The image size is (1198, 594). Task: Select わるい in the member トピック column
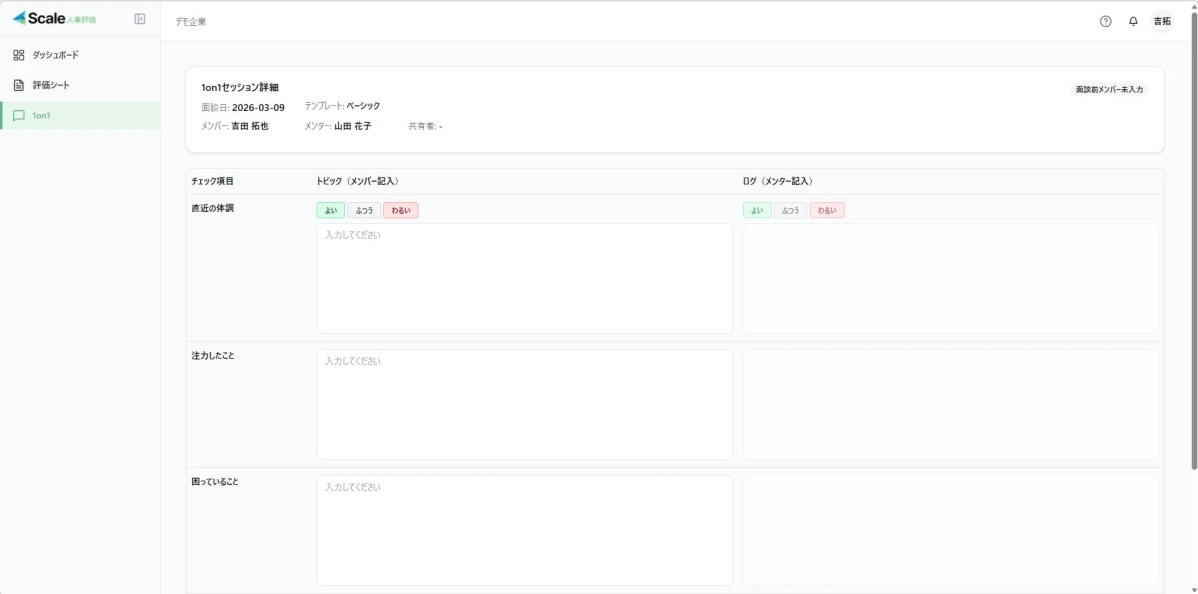point(400,211)
